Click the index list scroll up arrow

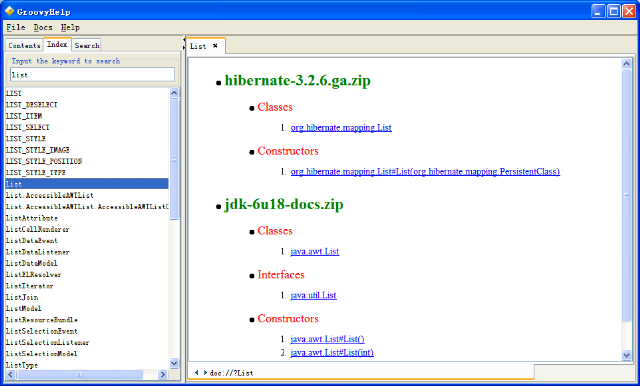coord(174,93)
